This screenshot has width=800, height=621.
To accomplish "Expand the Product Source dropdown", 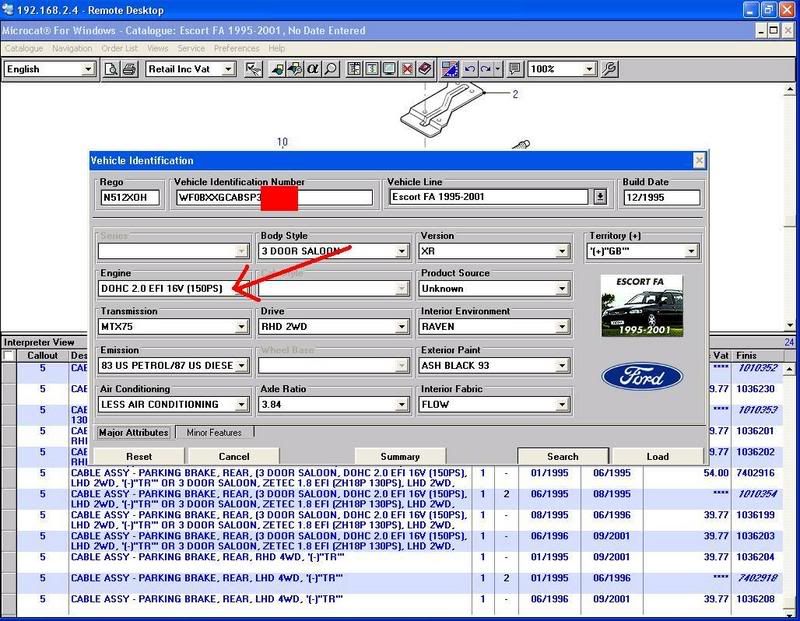I will point(562,289).
